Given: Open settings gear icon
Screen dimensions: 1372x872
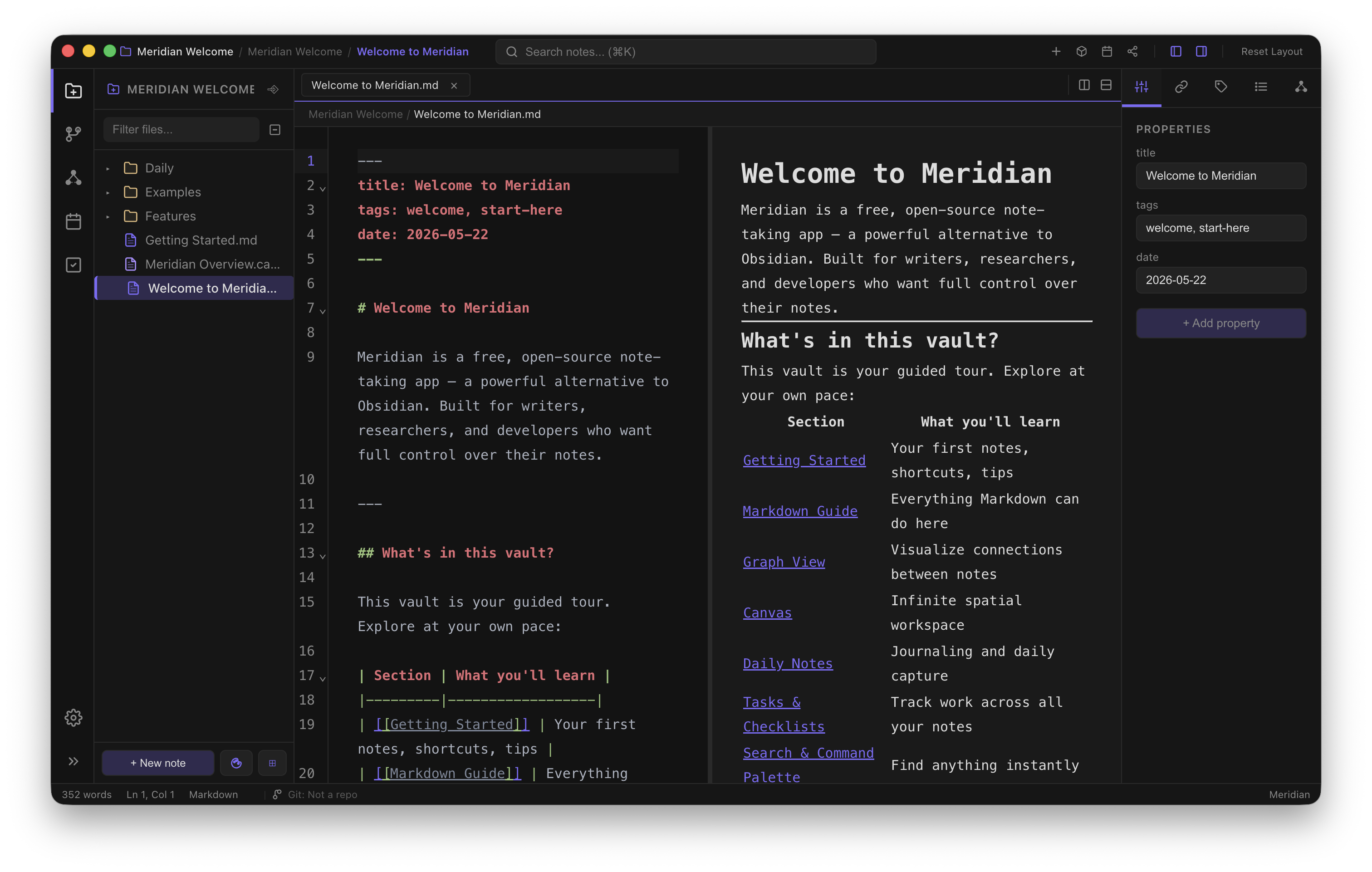Looking at the screenshot, I should click(73, 718).
